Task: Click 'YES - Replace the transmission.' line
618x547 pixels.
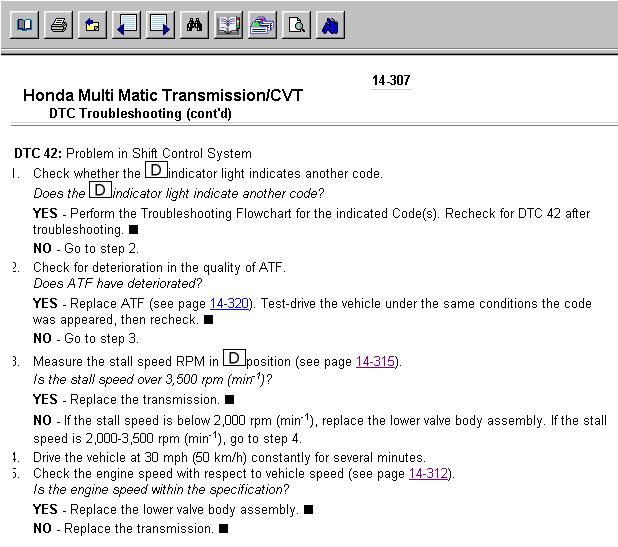Action: 134,400
